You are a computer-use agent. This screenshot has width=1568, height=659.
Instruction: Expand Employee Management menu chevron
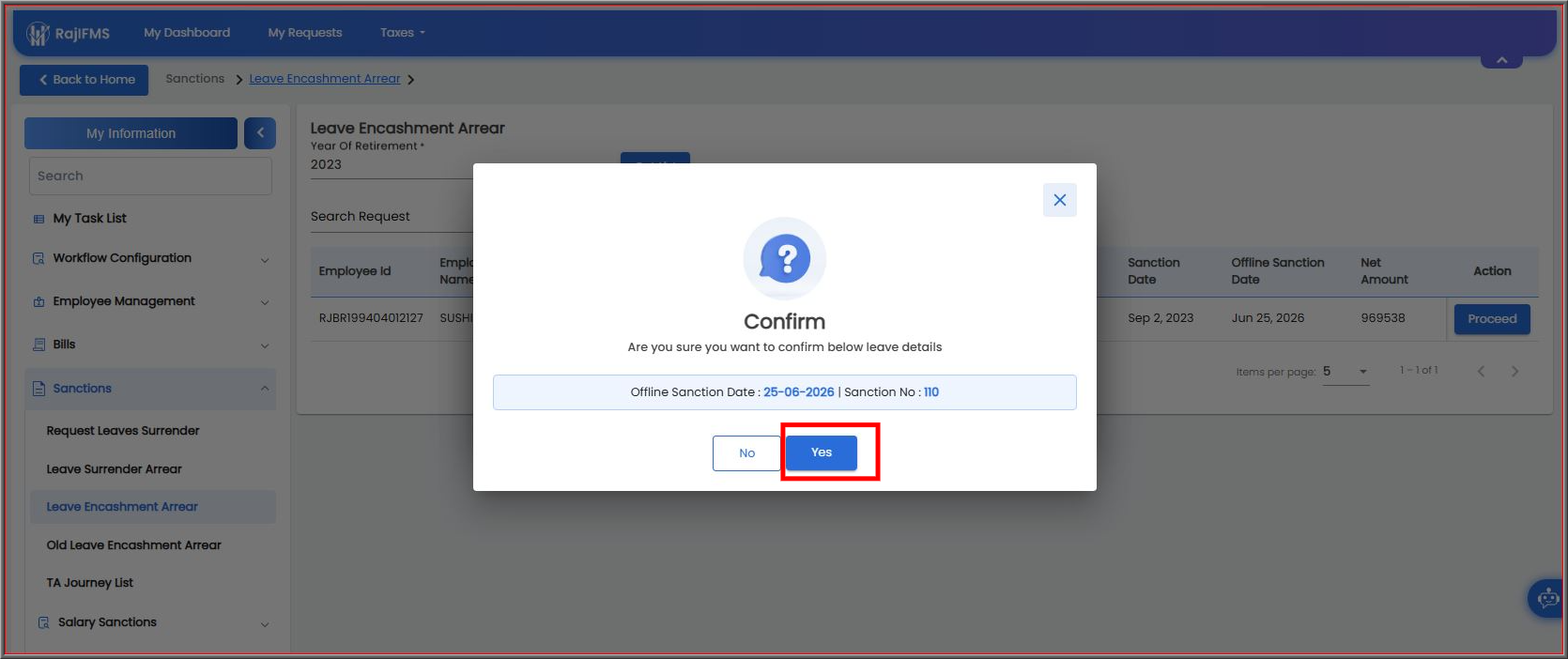tap(265, 302)
